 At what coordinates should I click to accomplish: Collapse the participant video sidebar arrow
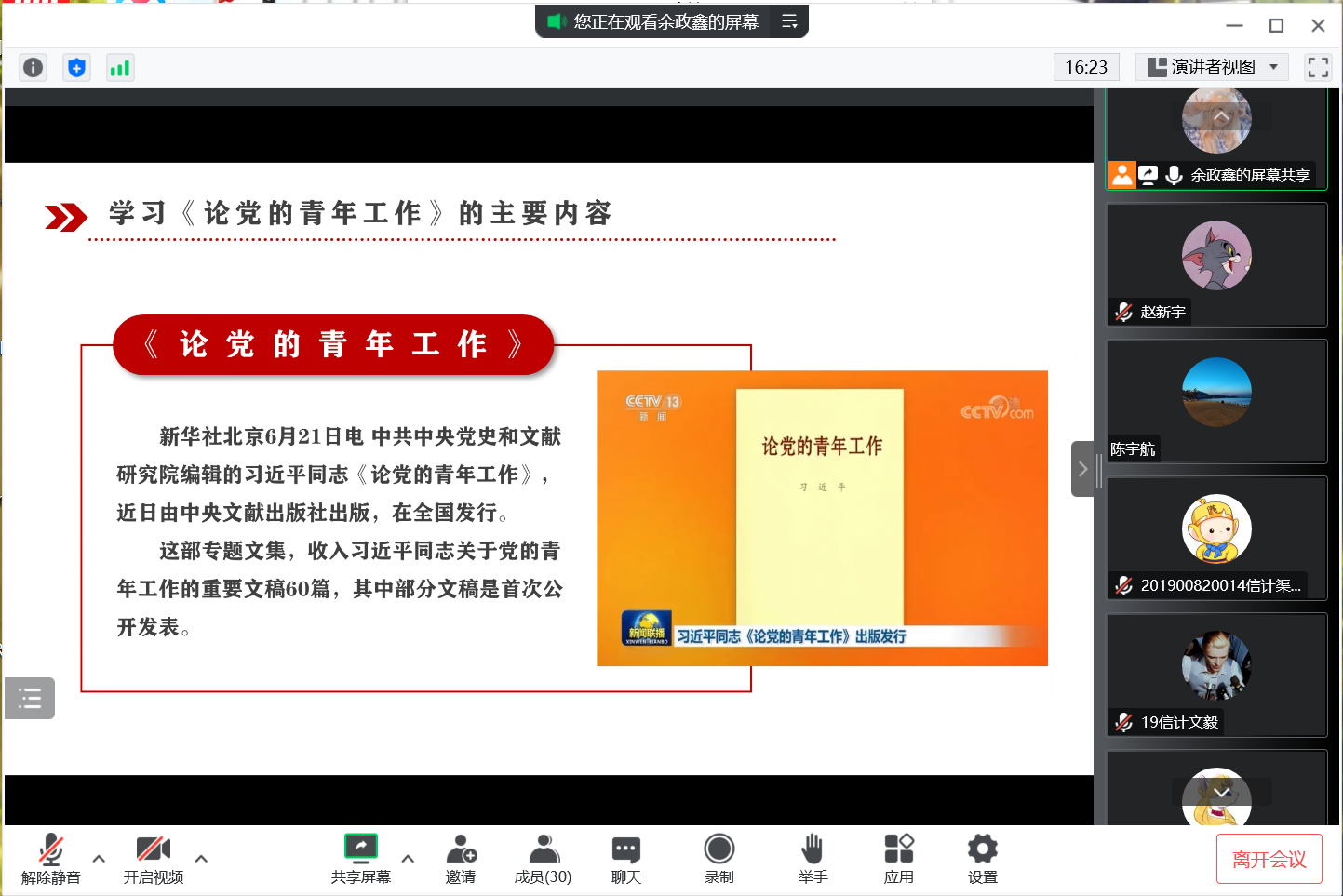[x=1082, y=469]
